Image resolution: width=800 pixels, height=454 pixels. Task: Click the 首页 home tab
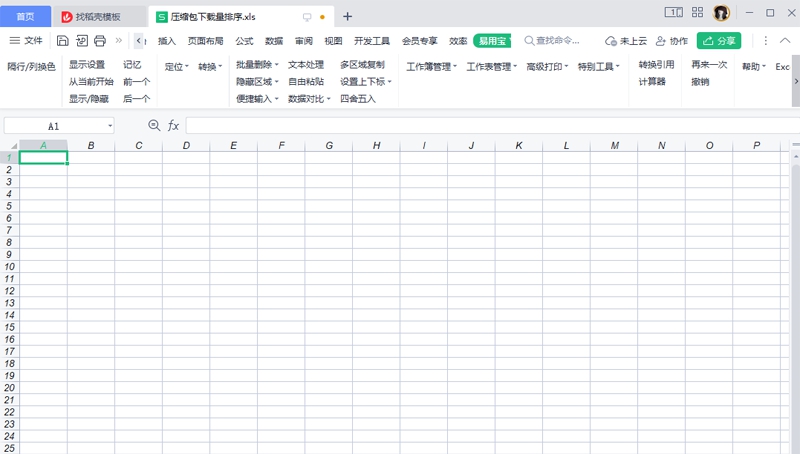[x=26, y=16]
